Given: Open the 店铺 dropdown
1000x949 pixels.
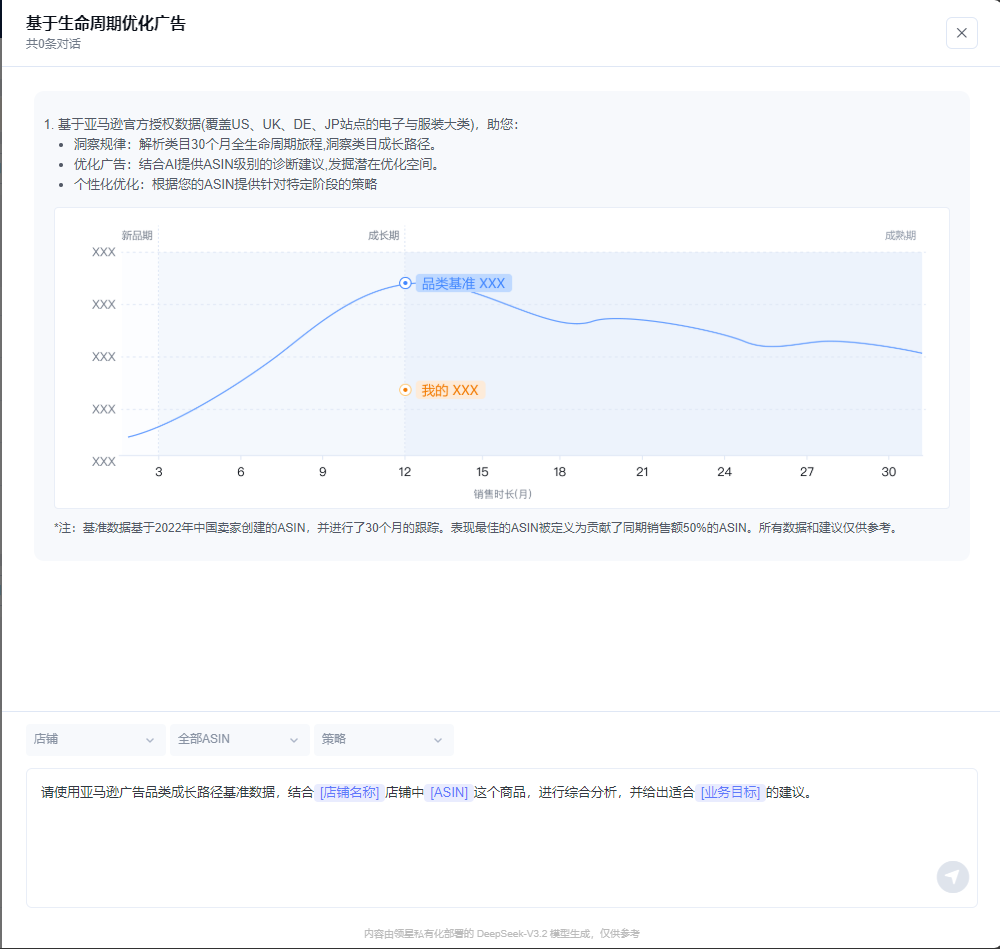Looking at the screenshot, I should pos(95,740).
